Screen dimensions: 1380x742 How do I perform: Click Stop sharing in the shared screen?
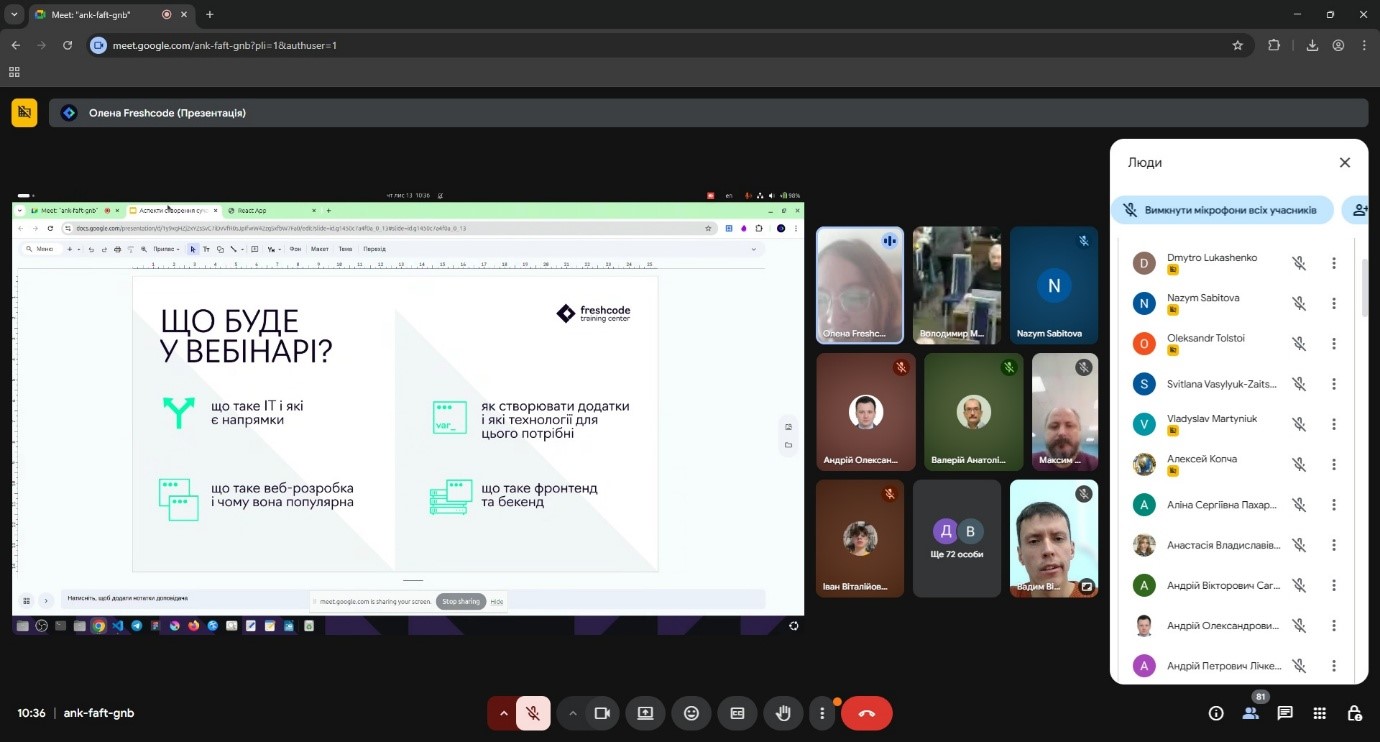point(461,601)
